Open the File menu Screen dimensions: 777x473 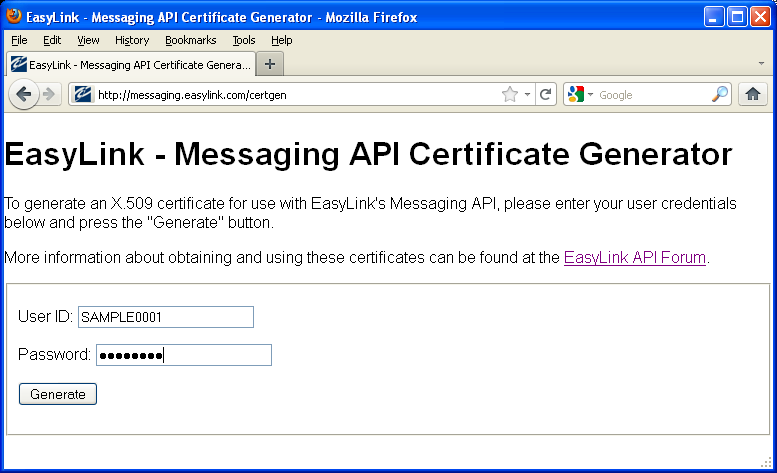(x=19, y=40)
